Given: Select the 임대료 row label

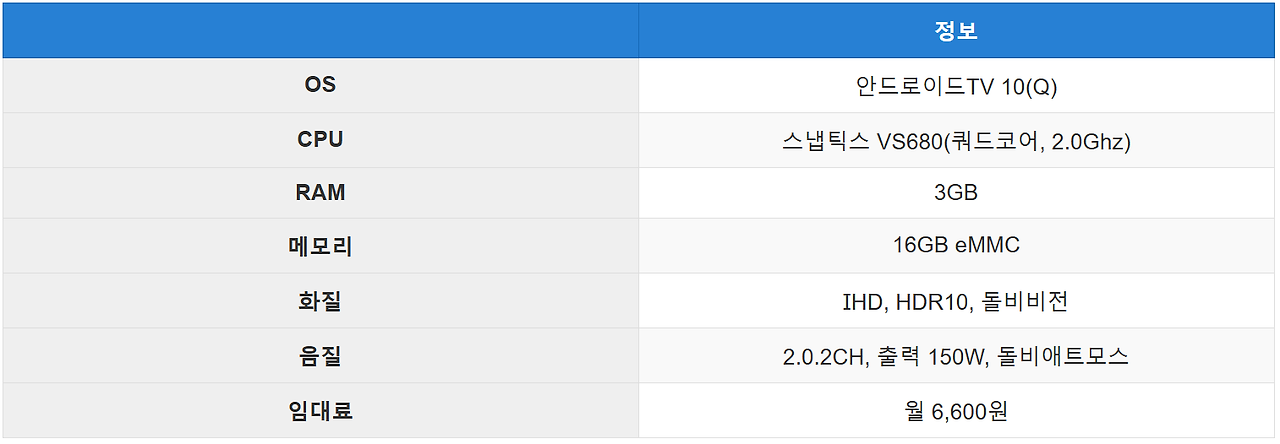Looking at the screenshot, I should tap(320, 410).
